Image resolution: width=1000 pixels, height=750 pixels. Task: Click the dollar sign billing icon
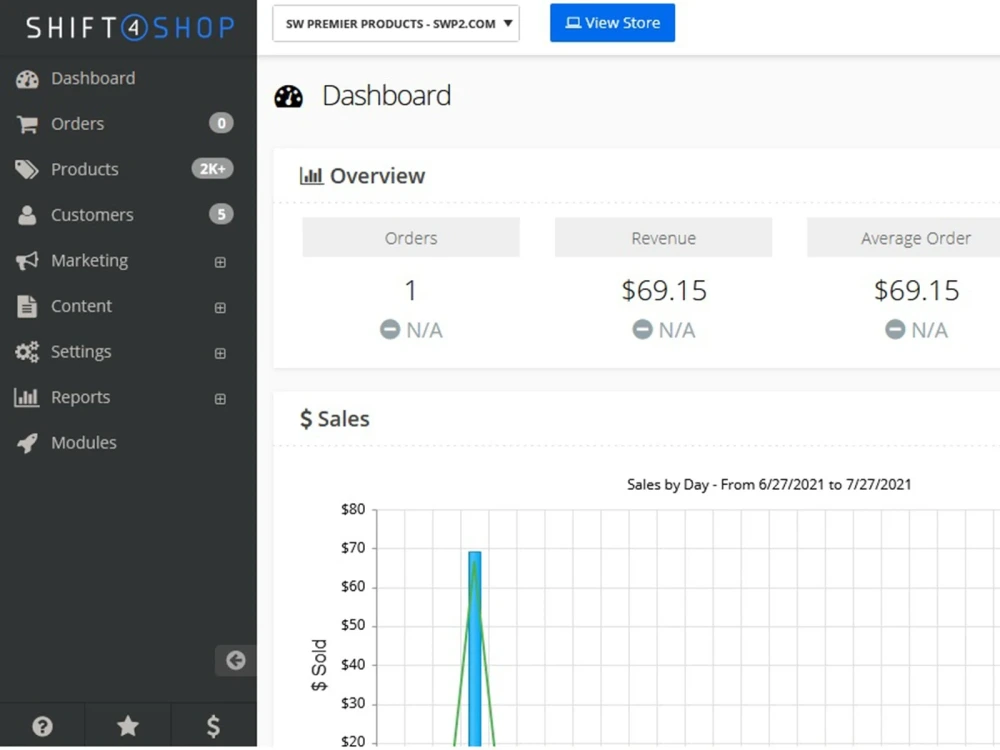pos(214,726)
